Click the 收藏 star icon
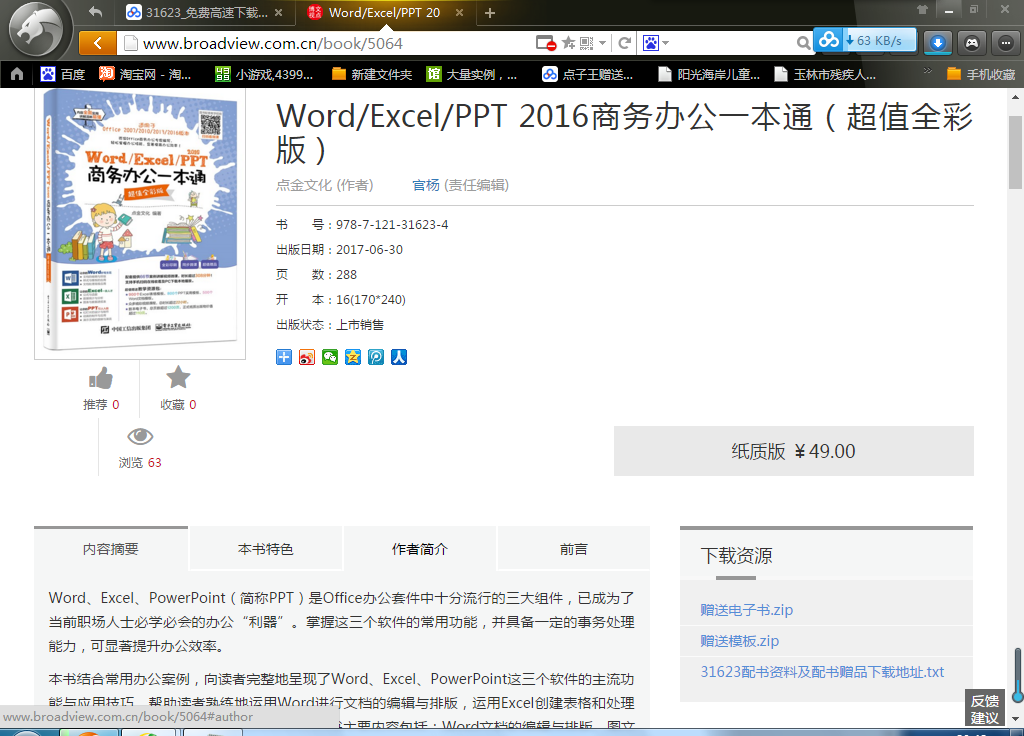Image resolution: width=1024 pixels, height=736 pixels. (x=178, y=377)
